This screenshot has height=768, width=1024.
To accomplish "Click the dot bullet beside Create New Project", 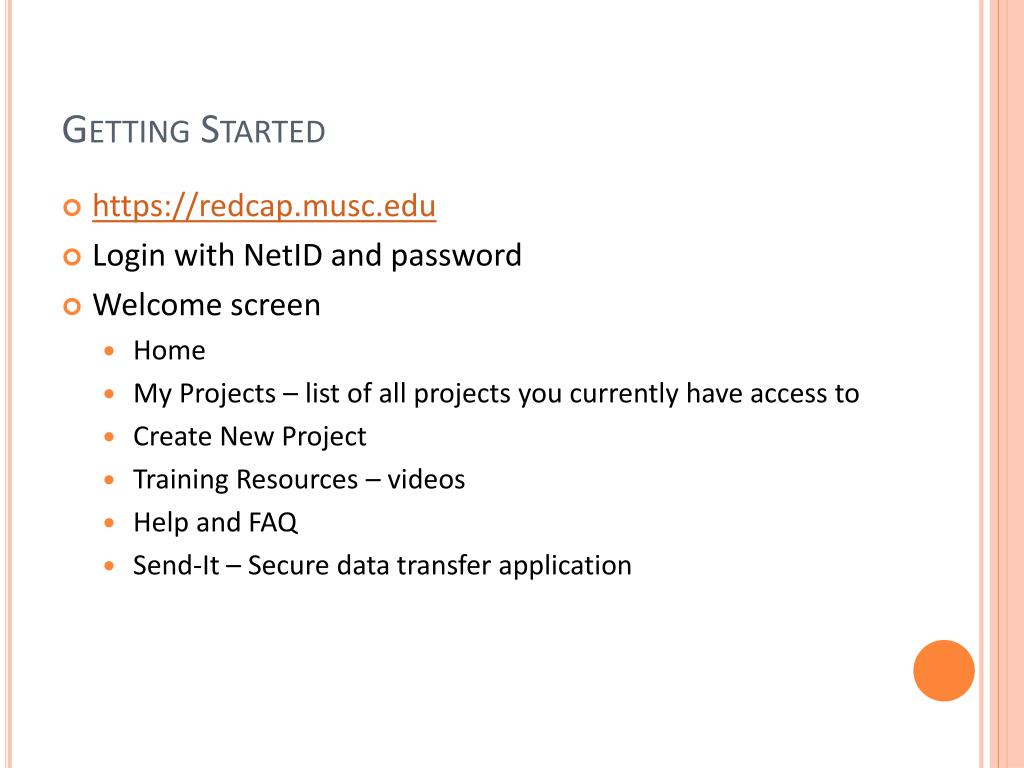I will [x=109, y=437].
